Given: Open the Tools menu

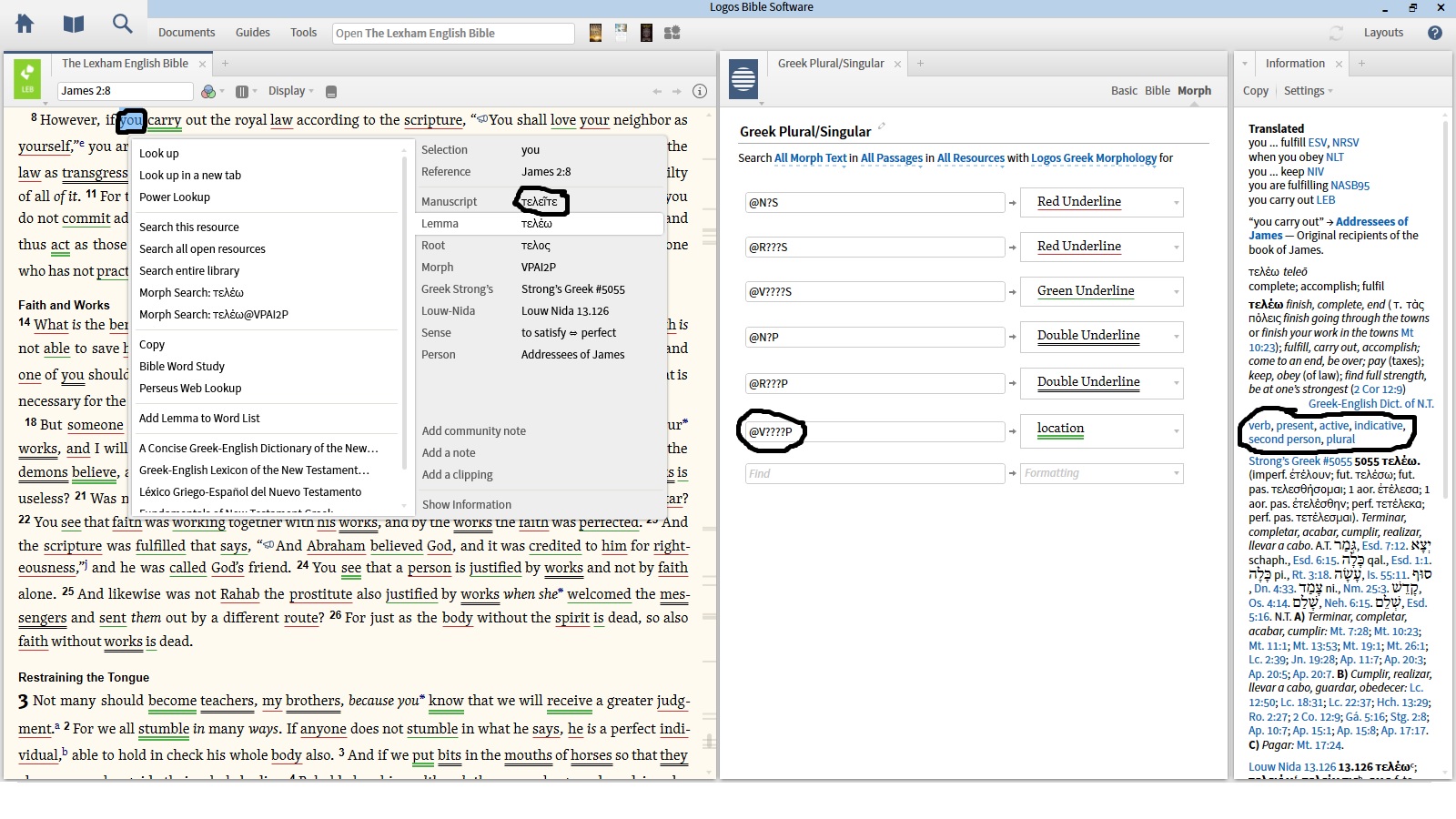Looking at the screenshot, I should pyautogui.click(x=304, y=33).
